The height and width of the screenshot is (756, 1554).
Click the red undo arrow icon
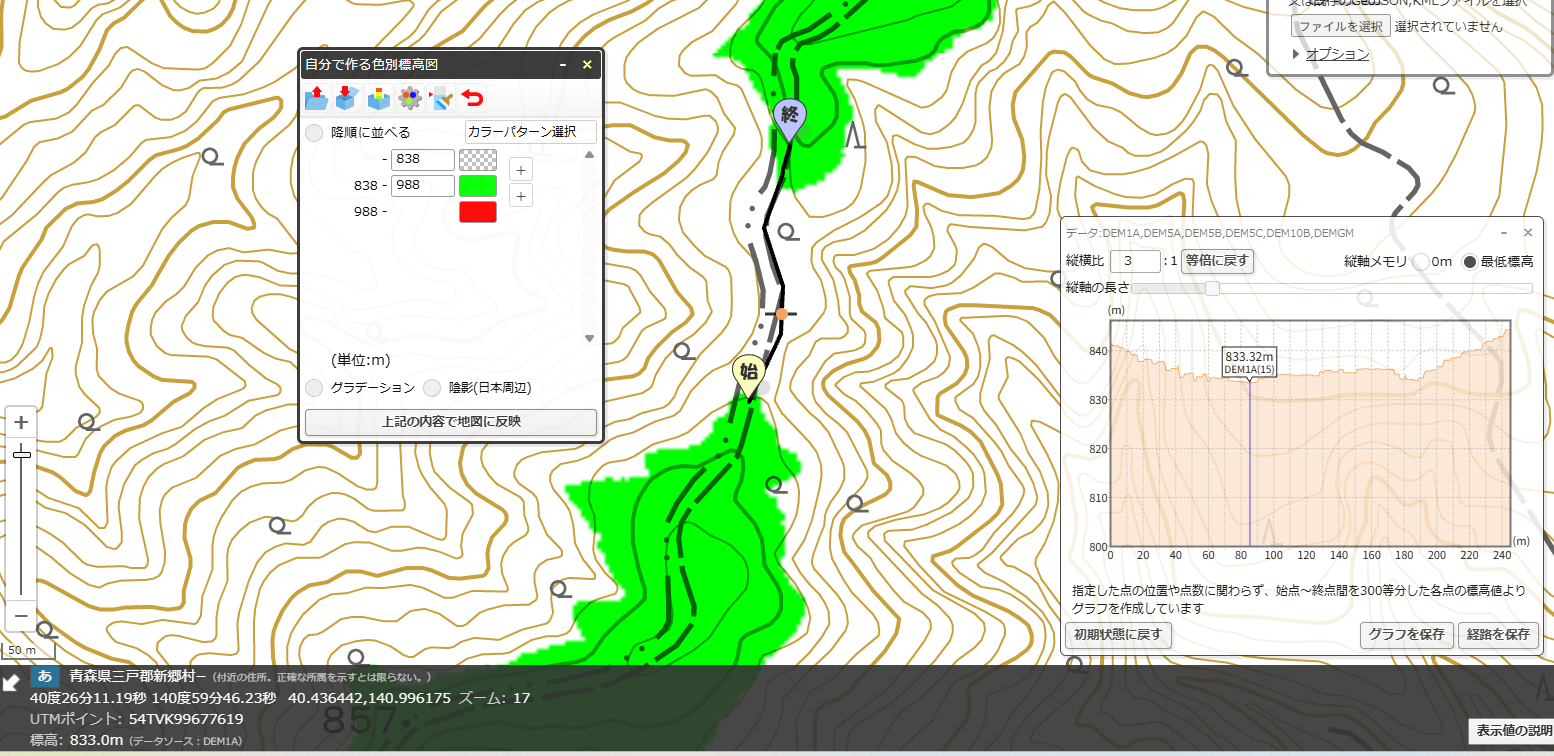tap(472, 98)
